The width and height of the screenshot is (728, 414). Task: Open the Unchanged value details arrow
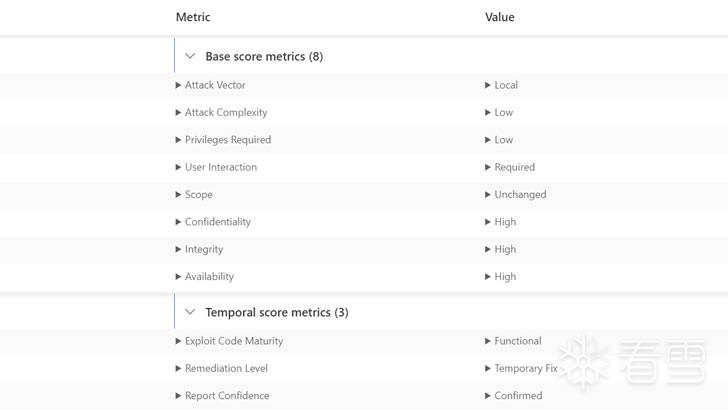point(488,194)
